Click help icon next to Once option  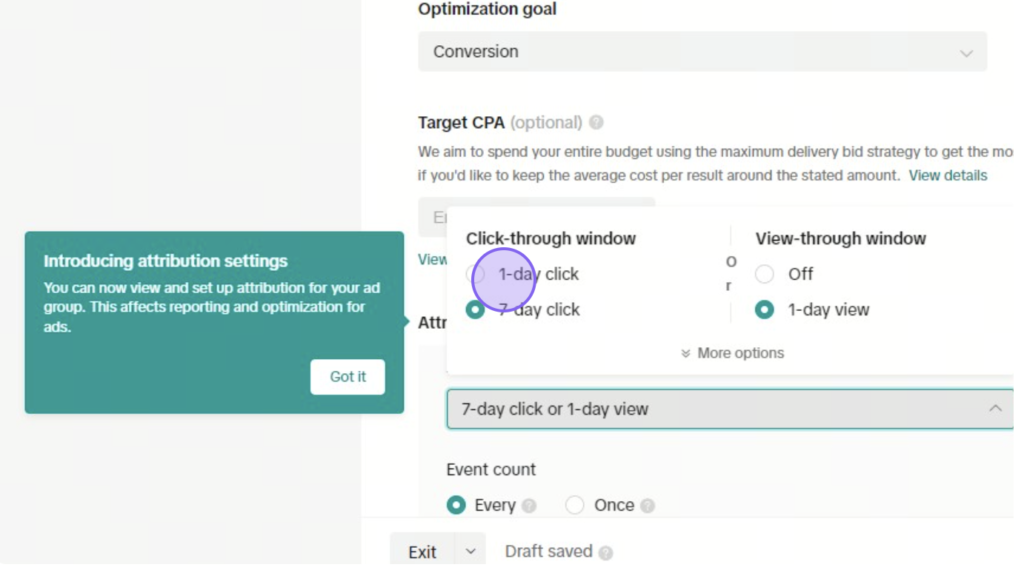(x=647, y=506)
